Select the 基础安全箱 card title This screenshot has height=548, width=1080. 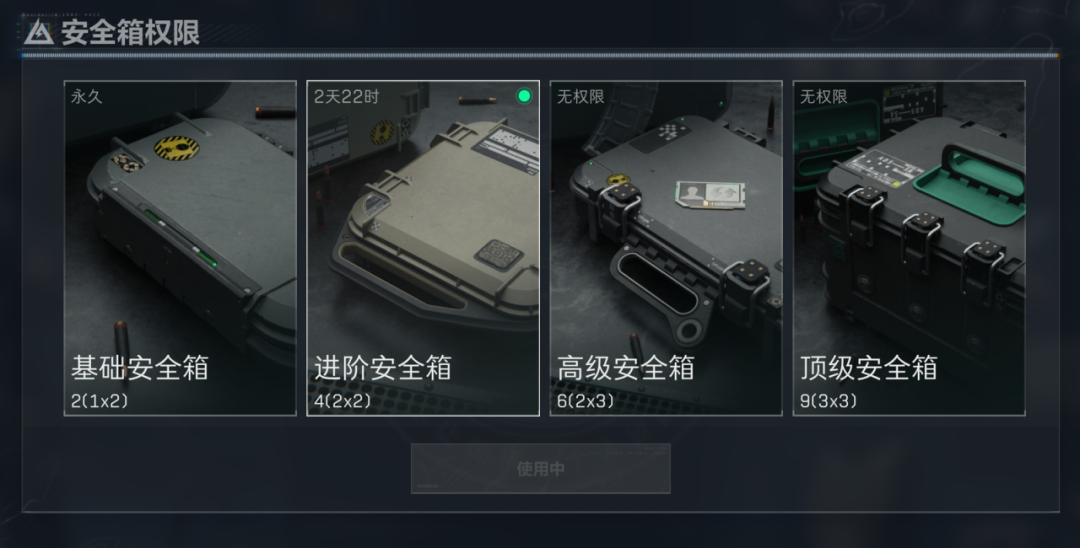click(140, 368)
